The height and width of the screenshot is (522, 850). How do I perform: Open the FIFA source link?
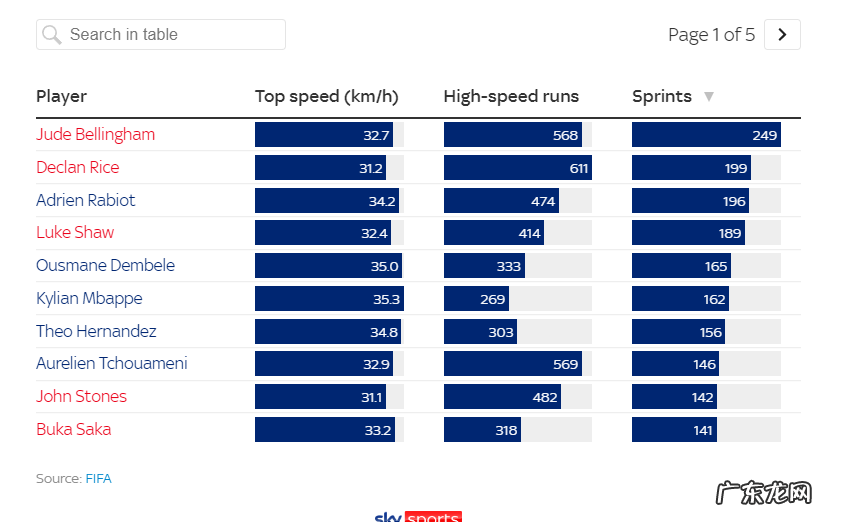point(99,479)
